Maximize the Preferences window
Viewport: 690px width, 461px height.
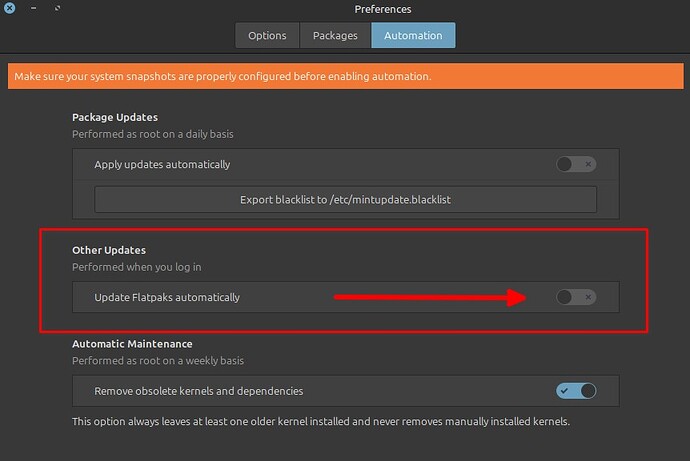point(57,9)
